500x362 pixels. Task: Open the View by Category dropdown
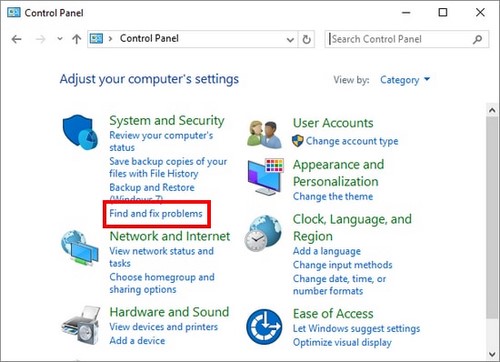(405, 80)
